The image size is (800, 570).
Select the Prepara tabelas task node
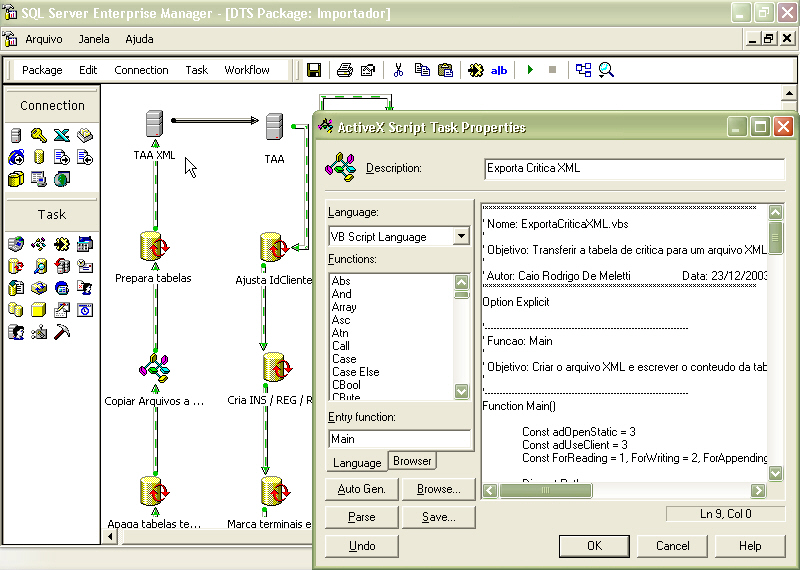(x=154, y=247)
